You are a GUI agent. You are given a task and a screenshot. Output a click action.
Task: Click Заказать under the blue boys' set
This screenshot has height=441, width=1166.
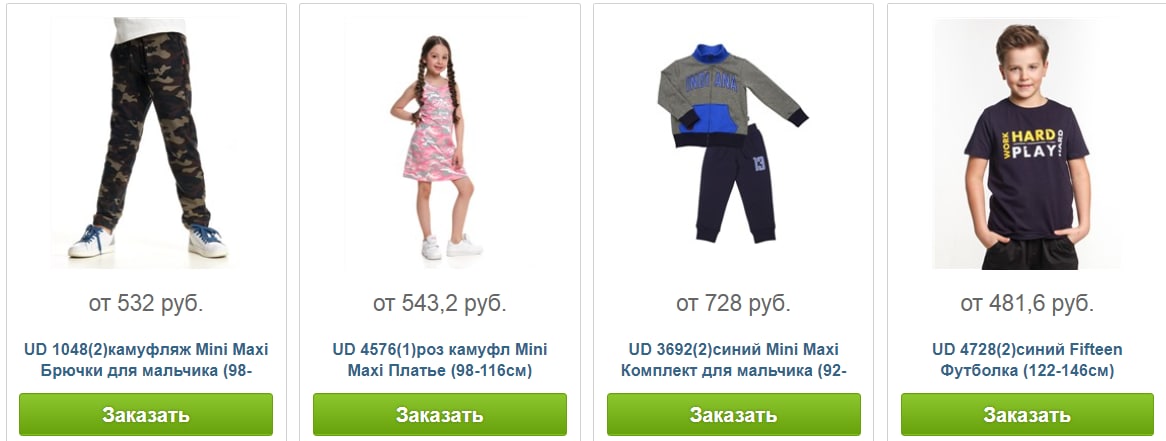(x=733, y=414)
